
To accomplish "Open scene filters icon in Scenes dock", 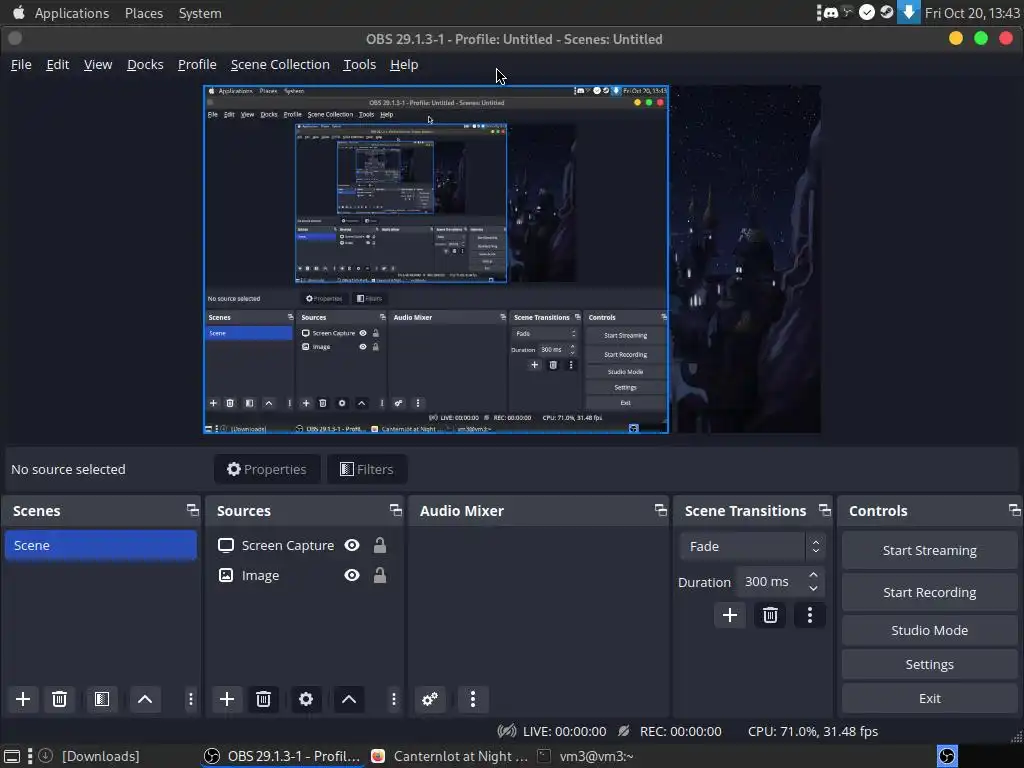I will click(x=102, y=699).
